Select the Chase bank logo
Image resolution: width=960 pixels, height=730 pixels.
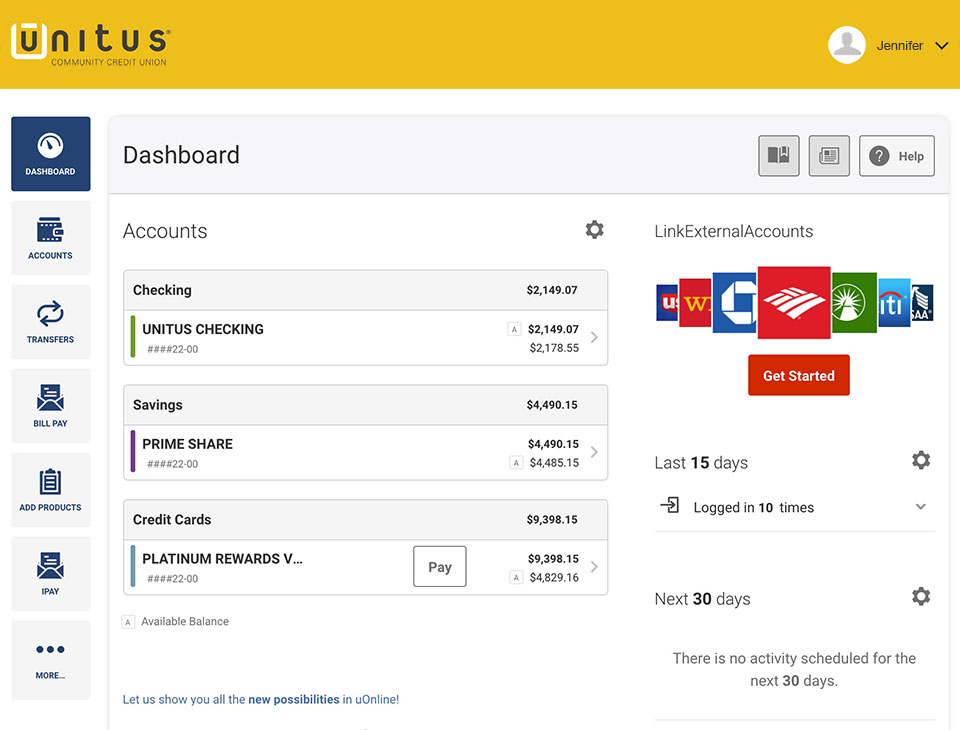pyautogui.click(x=735, y=303)
